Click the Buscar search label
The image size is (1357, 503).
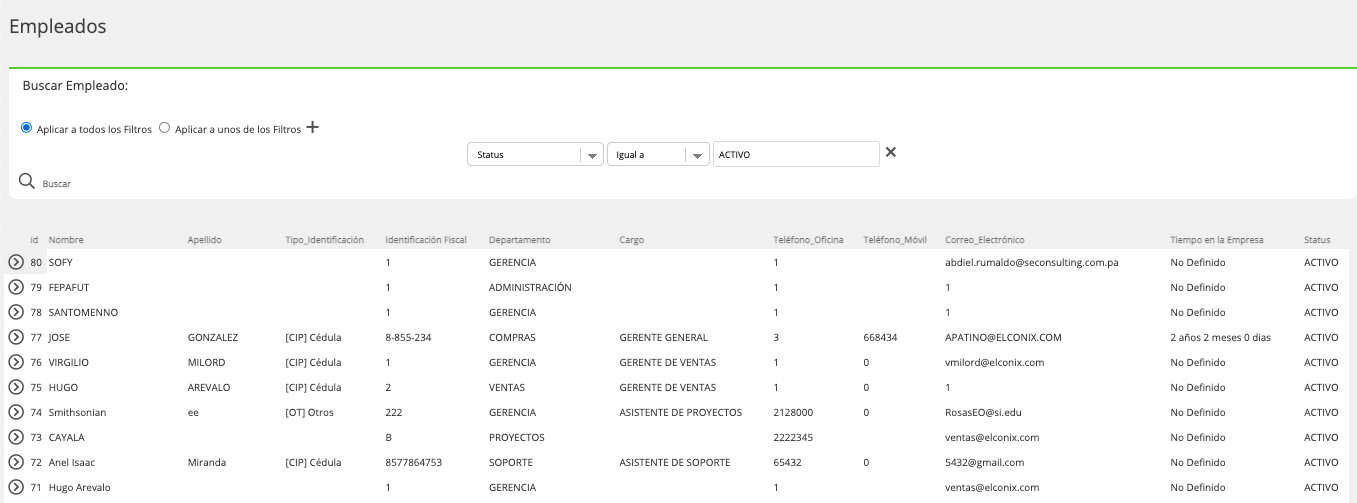[x=57, y=184]
